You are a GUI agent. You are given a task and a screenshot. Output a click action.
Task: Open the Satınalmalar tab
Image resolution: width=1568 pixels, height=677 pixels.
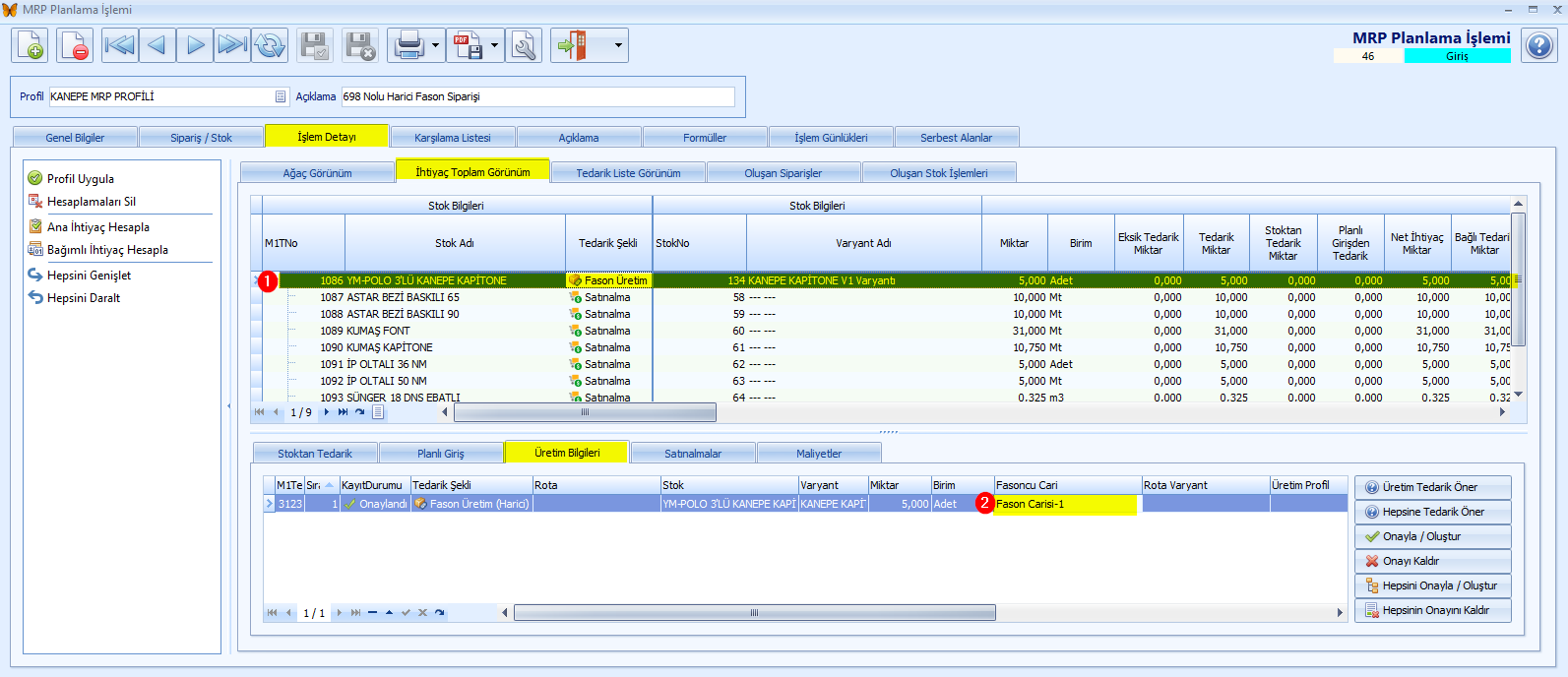(693, 454)
